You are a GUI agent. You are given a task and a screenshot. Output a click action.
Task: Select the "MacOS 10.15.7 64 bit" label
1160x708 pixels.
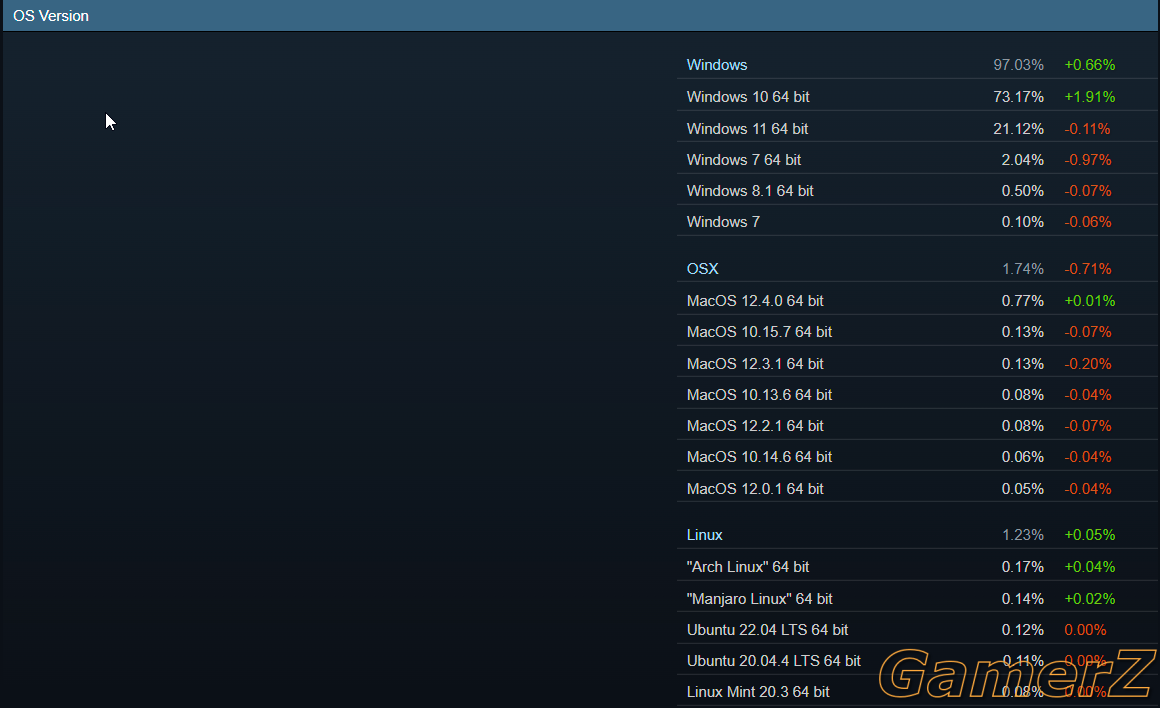(x=759, y=332)
